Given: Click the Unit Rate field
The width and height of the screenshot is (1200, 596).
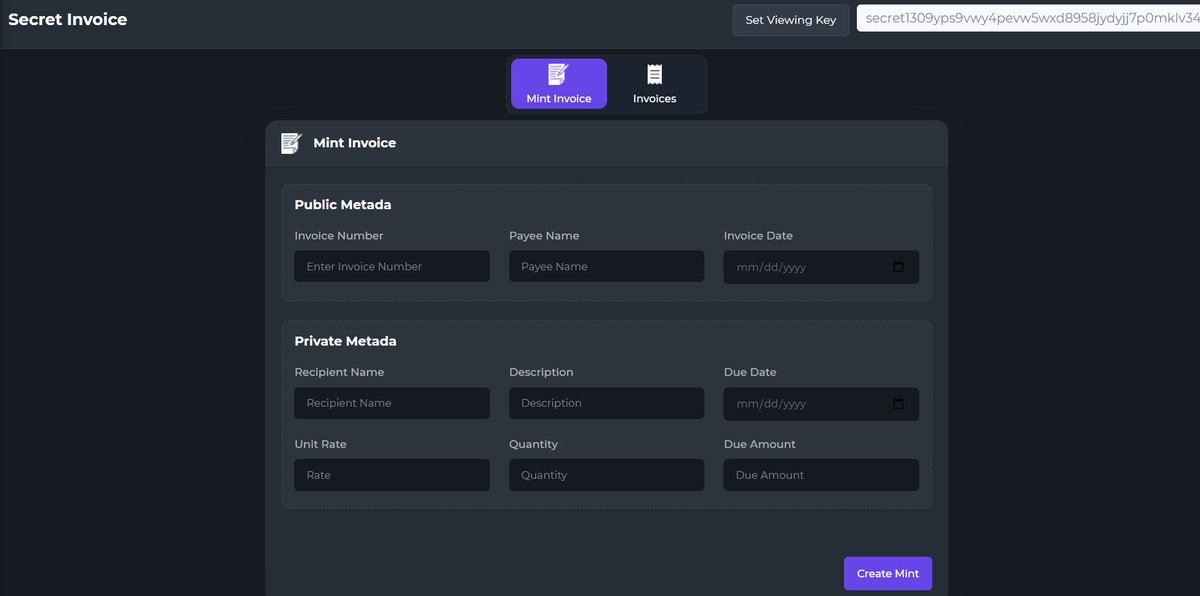Looking at the screenshot, I should tap(391, 474).
